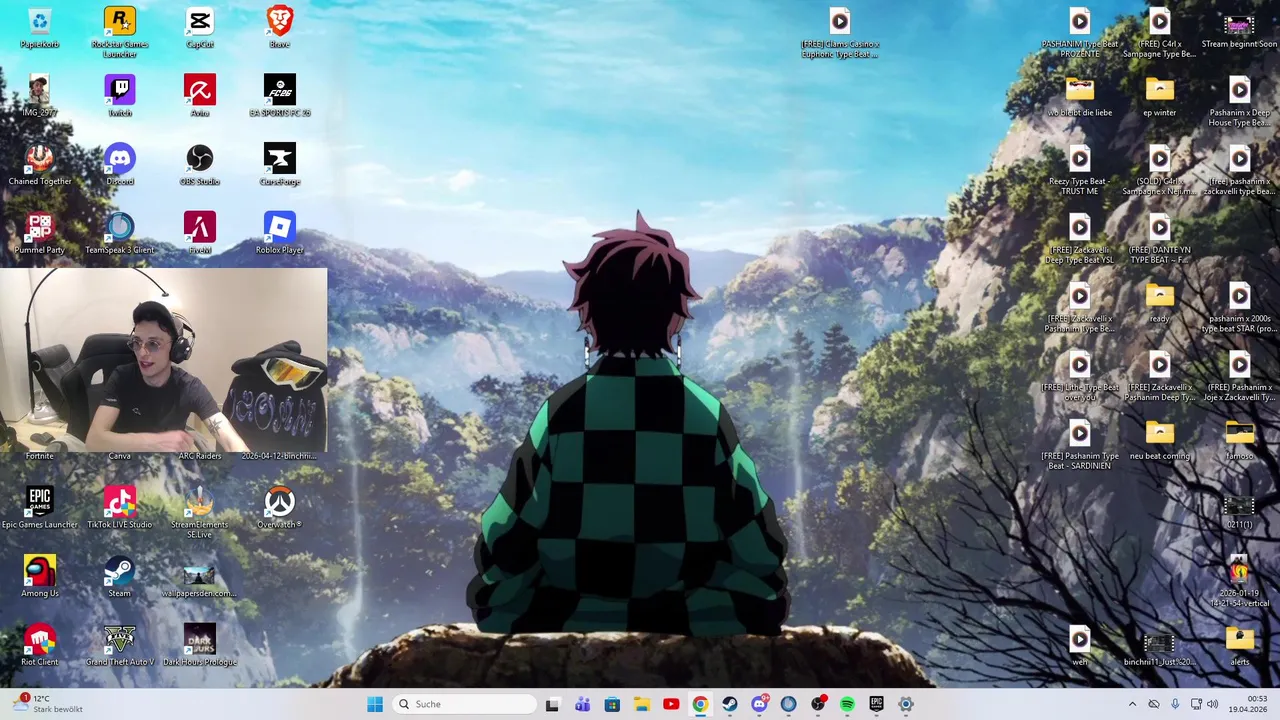This screenshot has height=720, width=1280.
Task: Open the FiveM desktop shortcut
Action: click(x=199, y=233)
